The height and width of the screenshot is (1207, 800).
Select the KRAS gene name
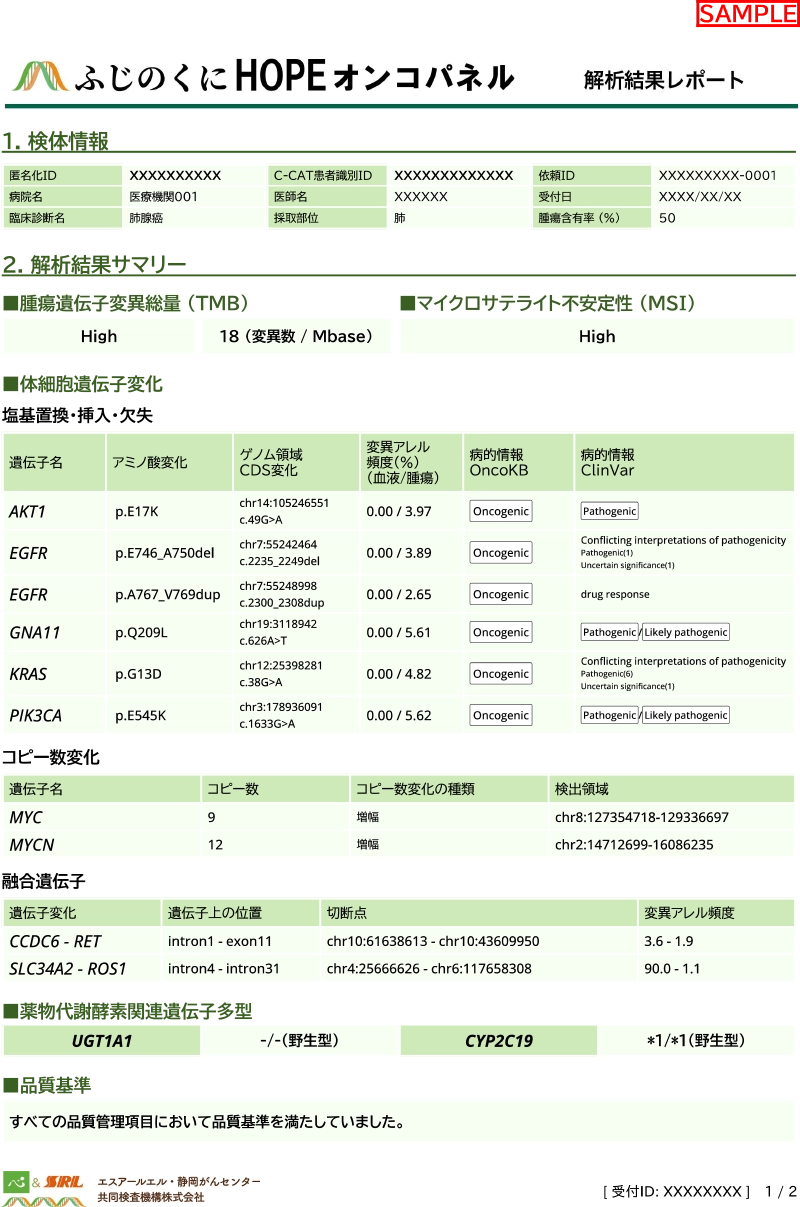[x=28, y=674]
